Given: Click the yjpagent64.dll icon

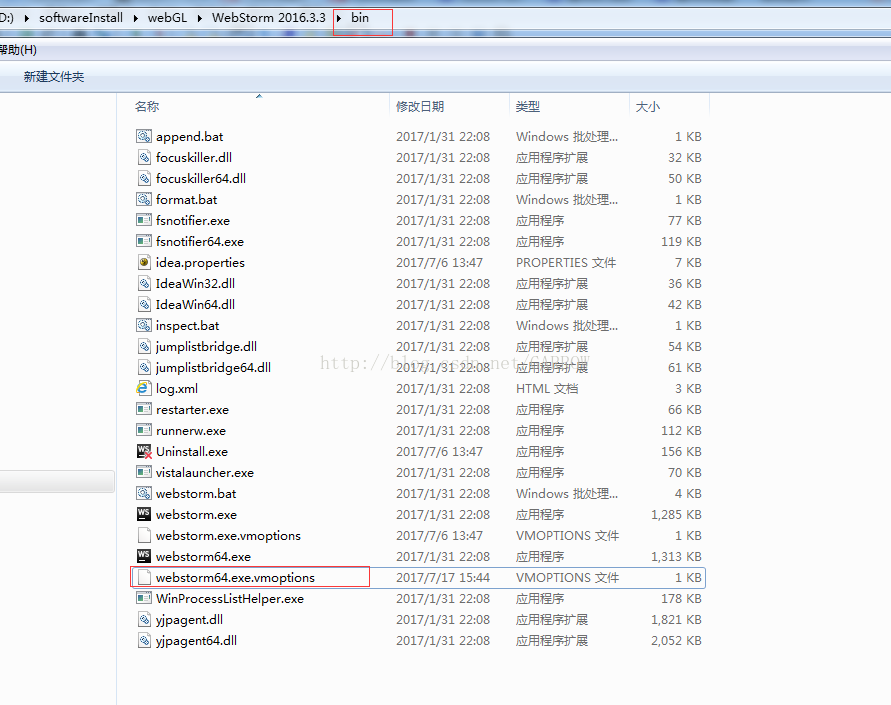Looking at the screenshot, I should click(144, 641).
